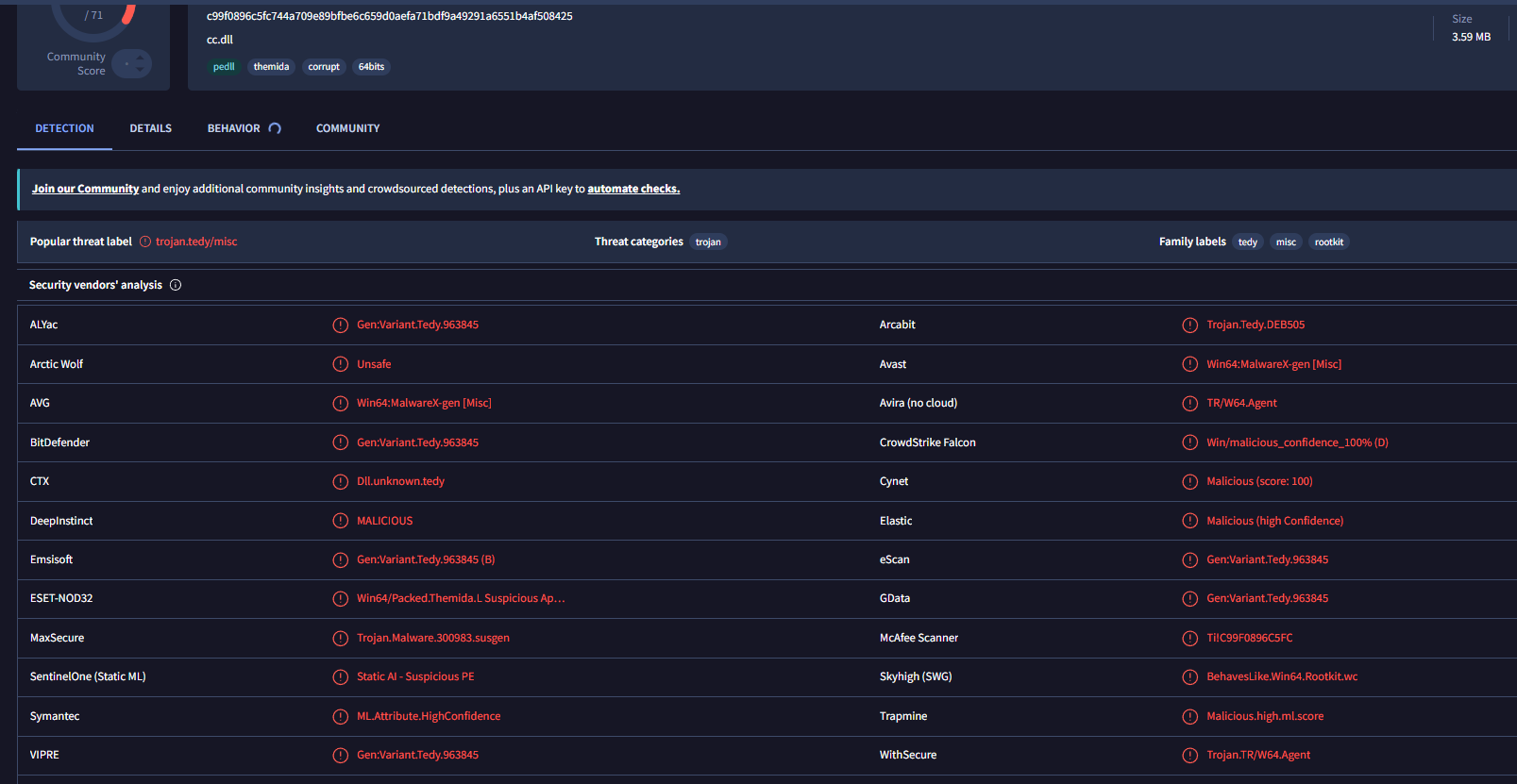Click the 64bits tag
The height and width of the screenshot is (784, 1517).
(x=371, y=67)
